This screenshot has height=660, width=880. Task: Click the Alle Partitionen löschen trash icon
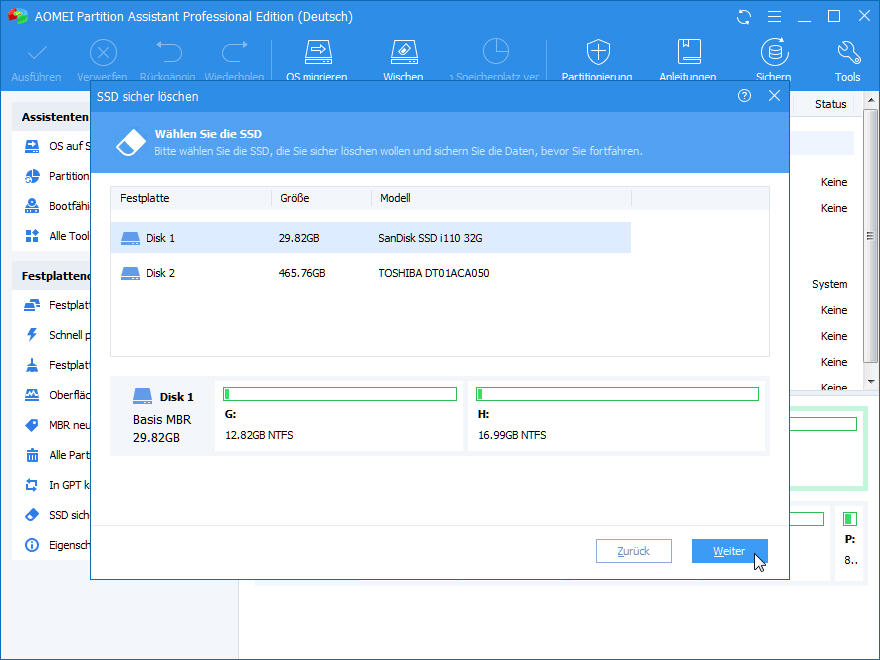coord(32,455)
